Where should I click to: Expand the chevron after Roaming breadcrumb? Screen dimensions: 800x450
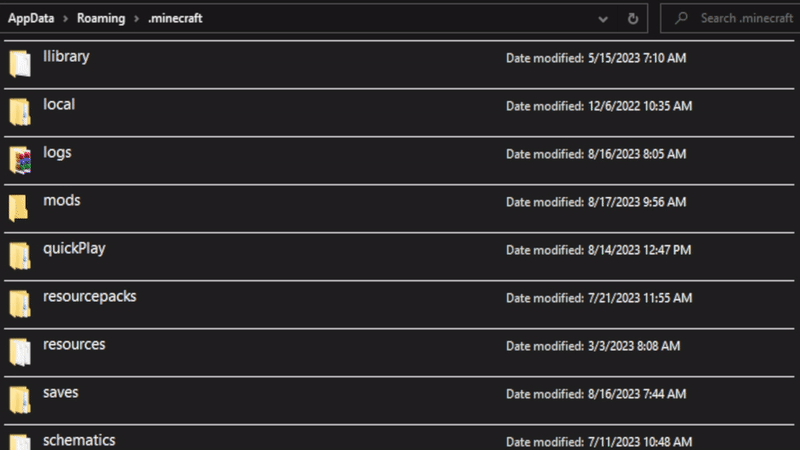(135, 18)
